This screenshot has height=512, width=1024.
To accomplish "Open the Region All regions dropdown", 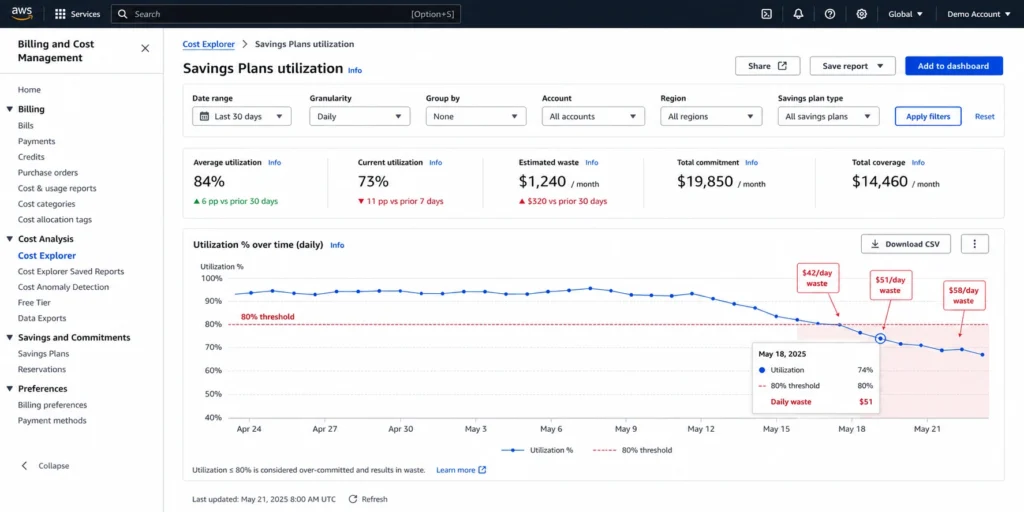I will pyautogui.click(x=711, y=116).
